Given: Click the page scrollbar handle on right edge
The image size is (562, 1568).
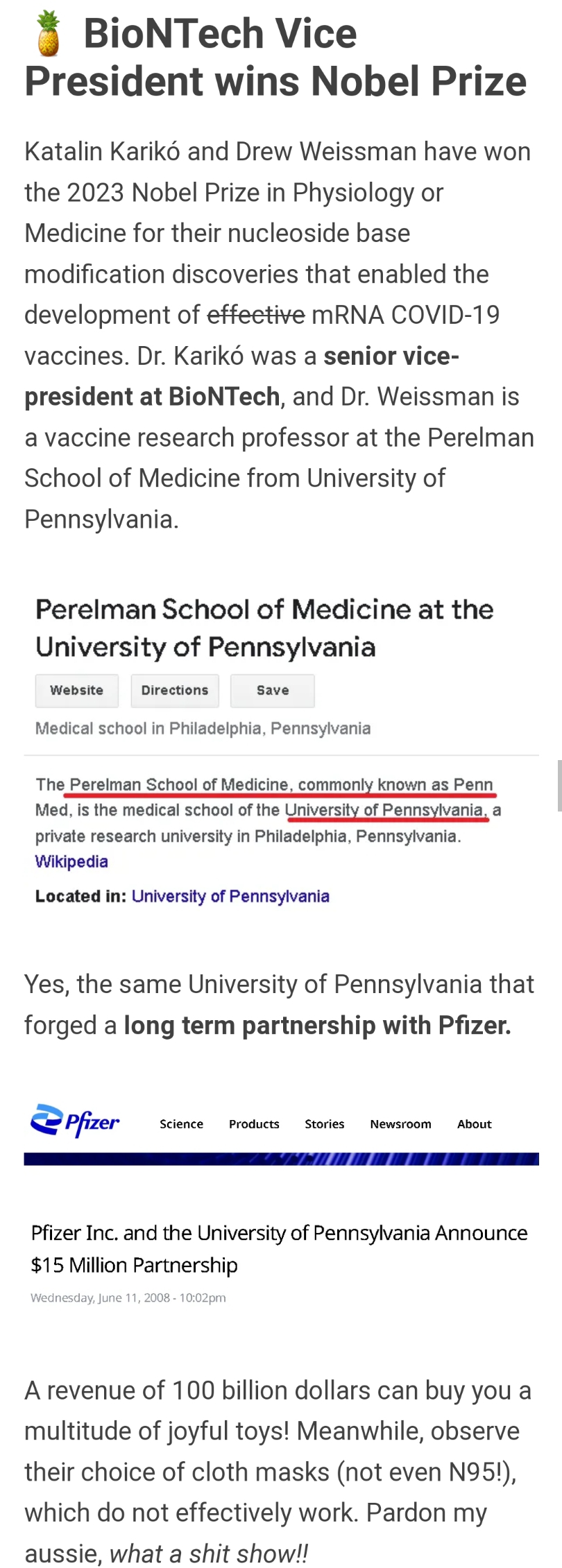Looking at the screenshot, I should 559,786.
